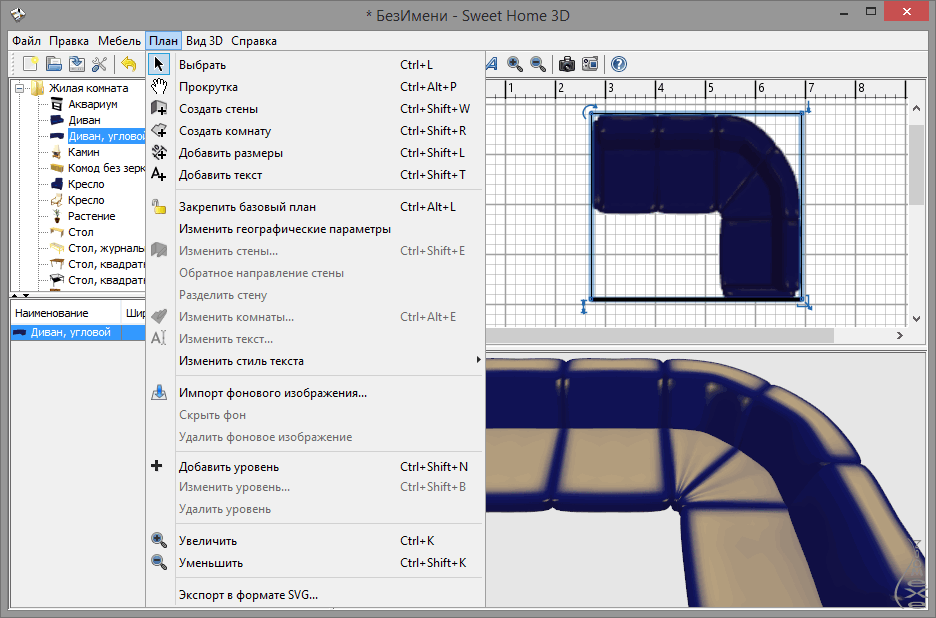
Task: Select Создать стены menu entry
Action: pyautogui.click(x=315, y=109)
